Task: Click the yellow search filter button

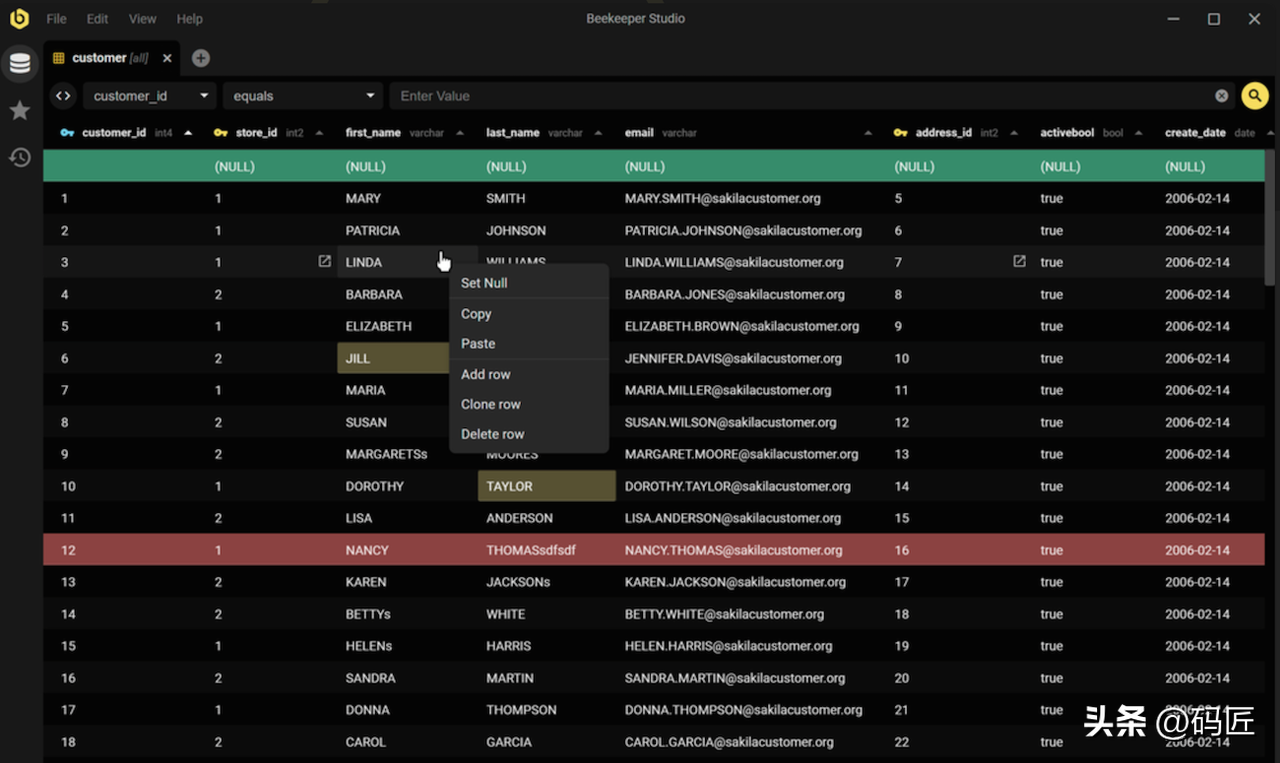Action: (1254, 96)
